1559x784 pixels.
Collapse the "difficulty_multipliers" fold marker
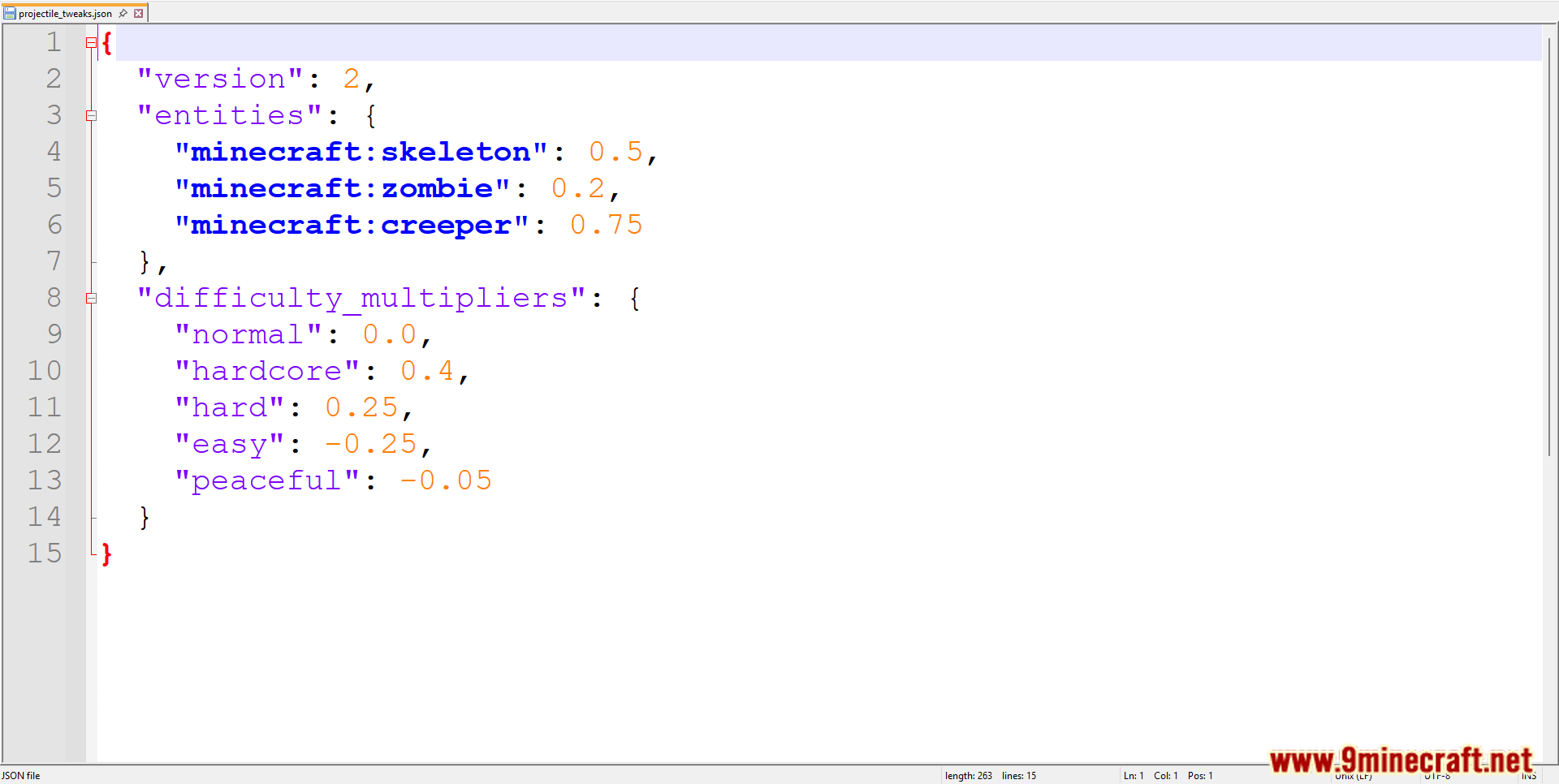[91, 299]
